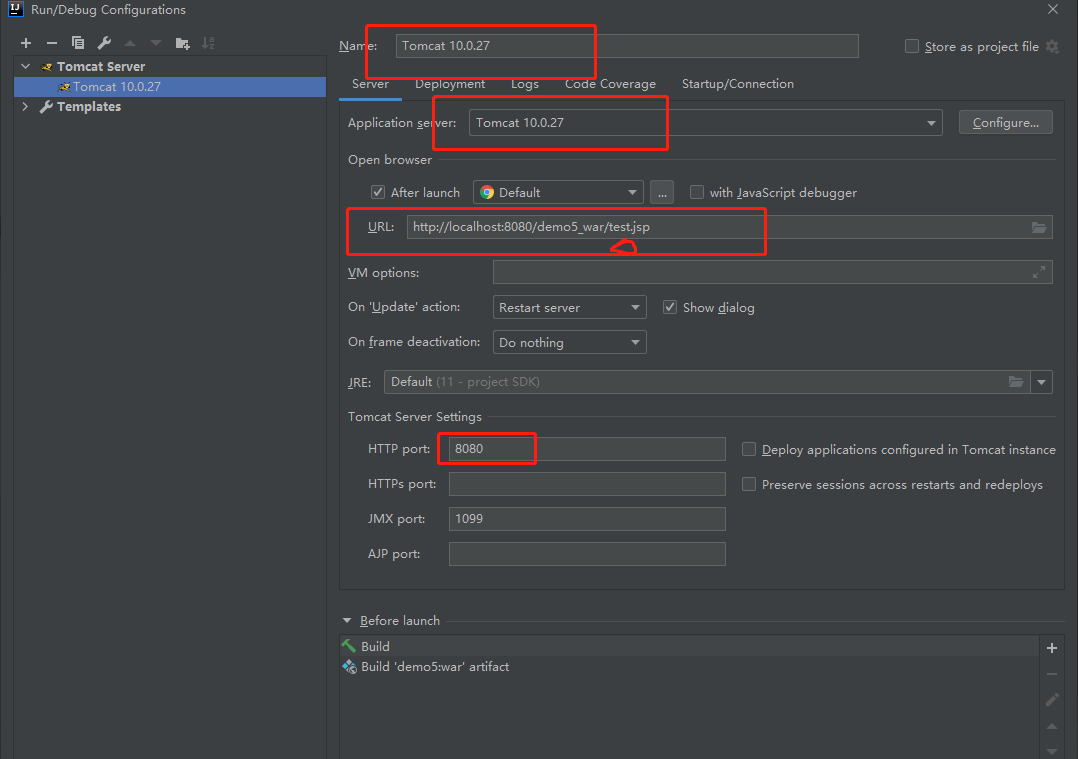Remove the selected configuration with minus icon
This screenshot has height=759, width=1078.
coord(52,43)
